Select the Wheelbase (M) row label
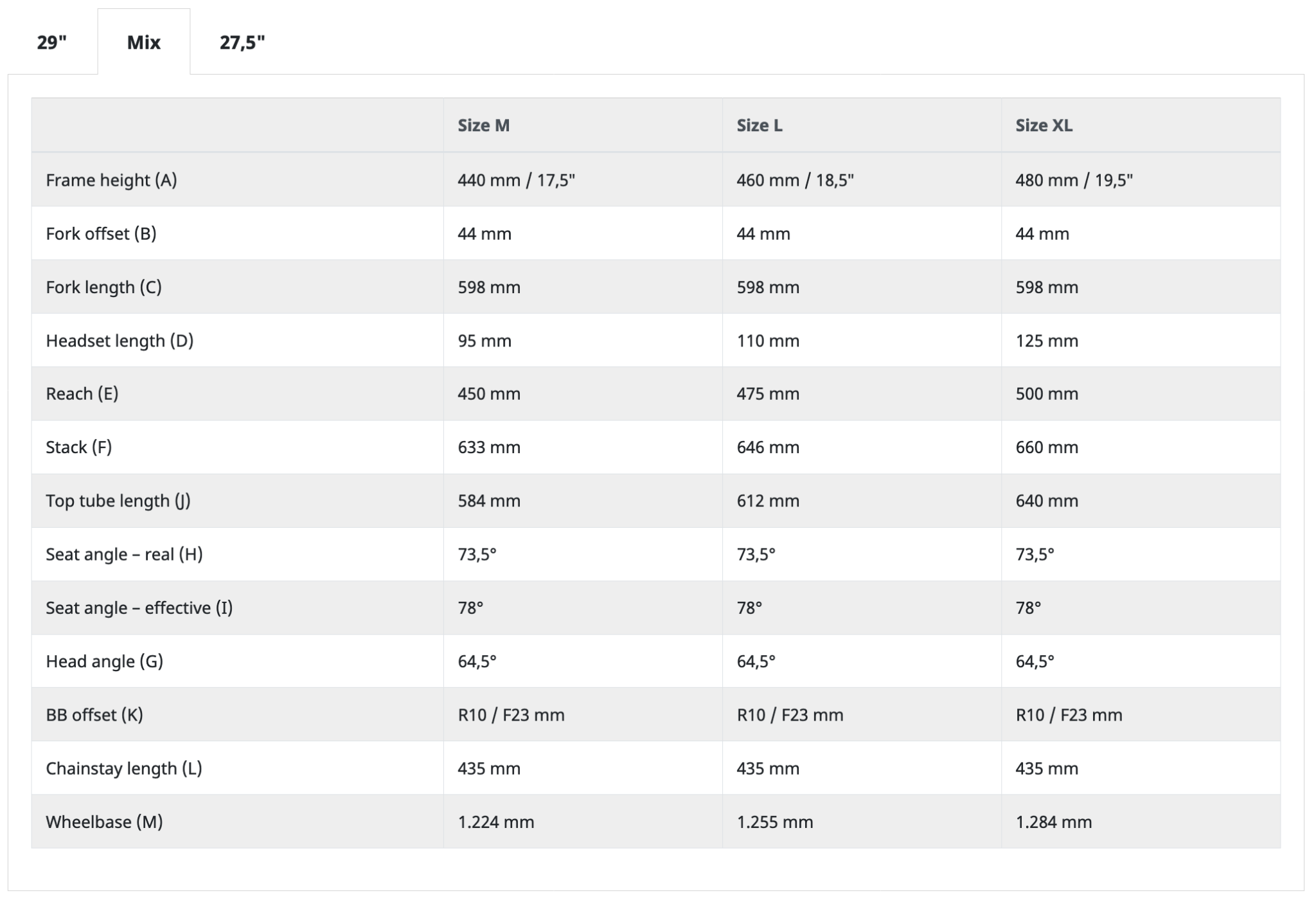Image resolution: width=1316 pixels, height=900 pixels. [104, 822]
